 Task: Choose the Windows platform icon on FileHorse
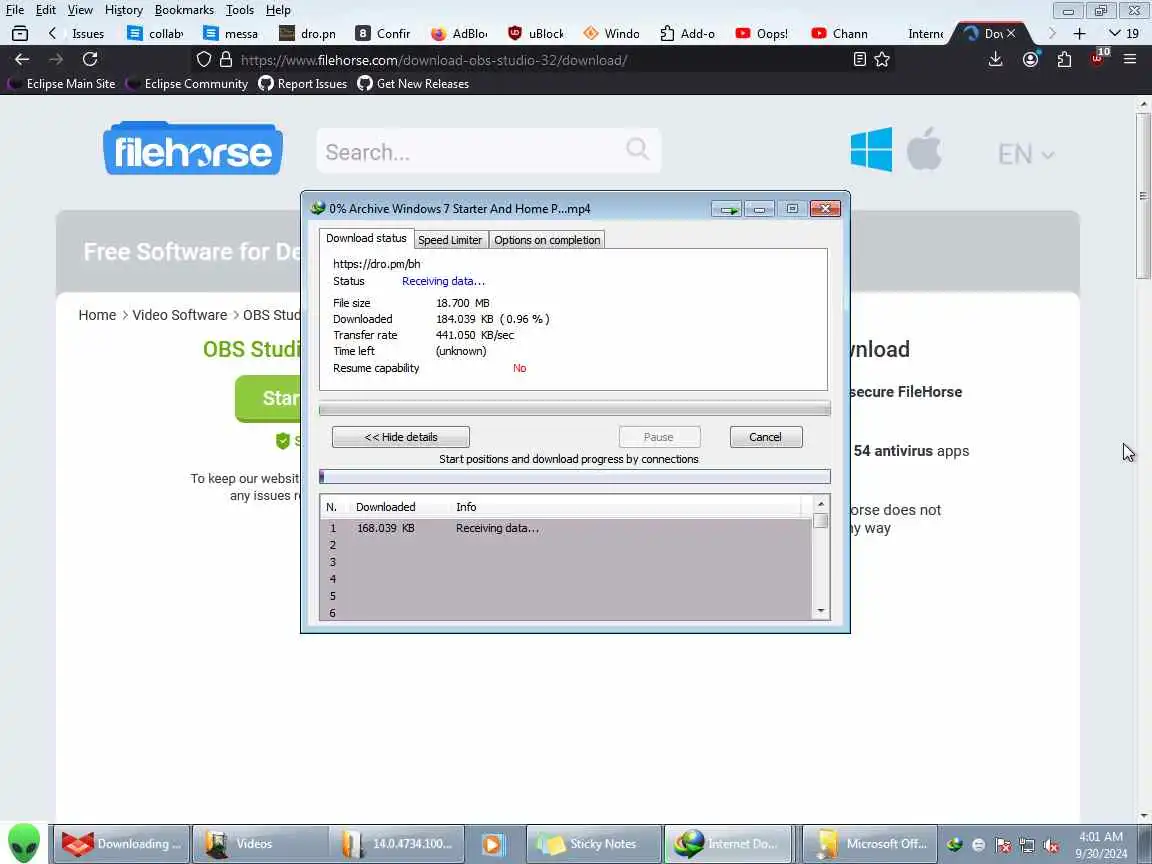click(871, 149)
